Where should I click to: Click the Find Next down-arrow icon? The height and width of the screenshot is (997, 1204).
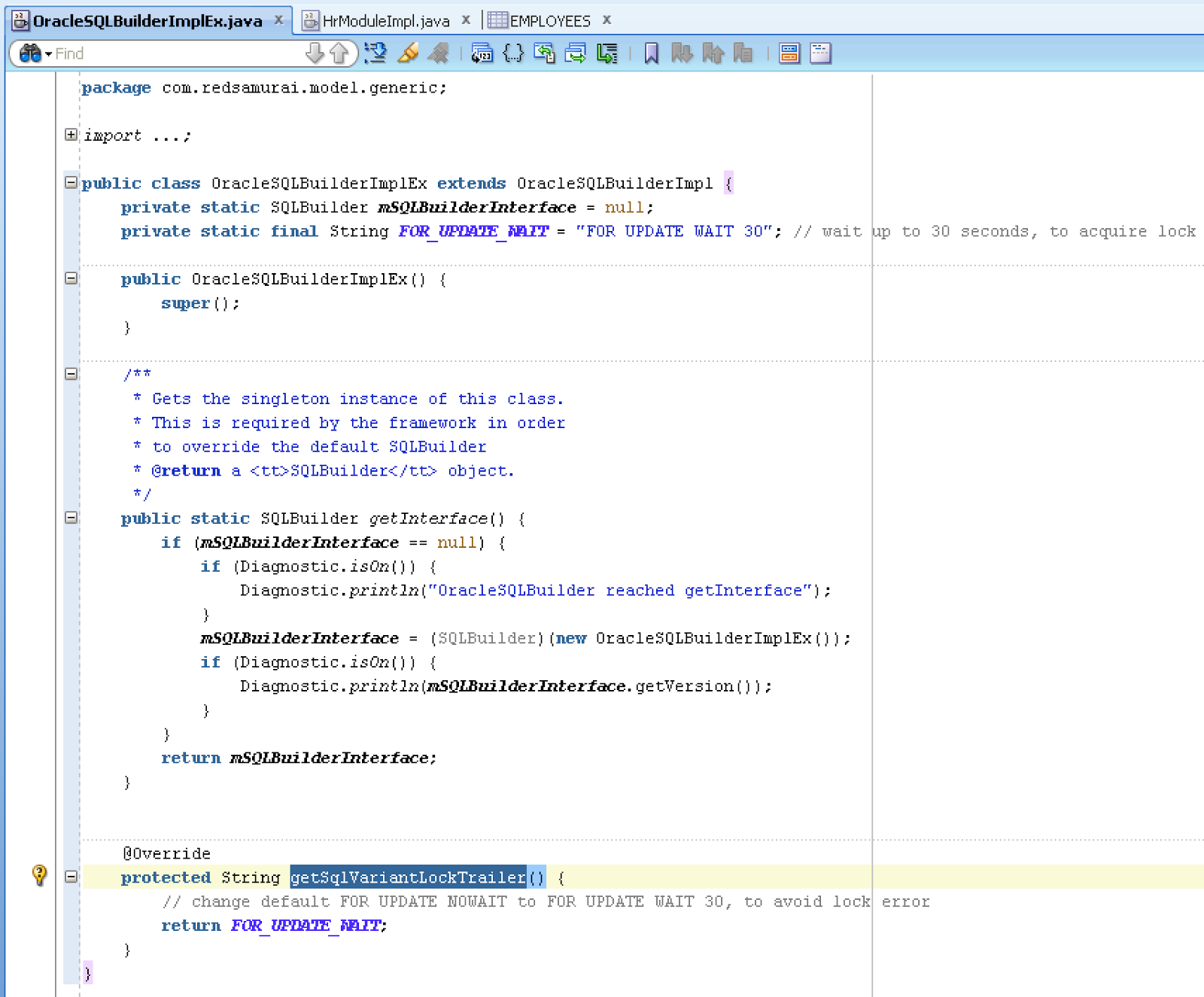click(312, 53)
